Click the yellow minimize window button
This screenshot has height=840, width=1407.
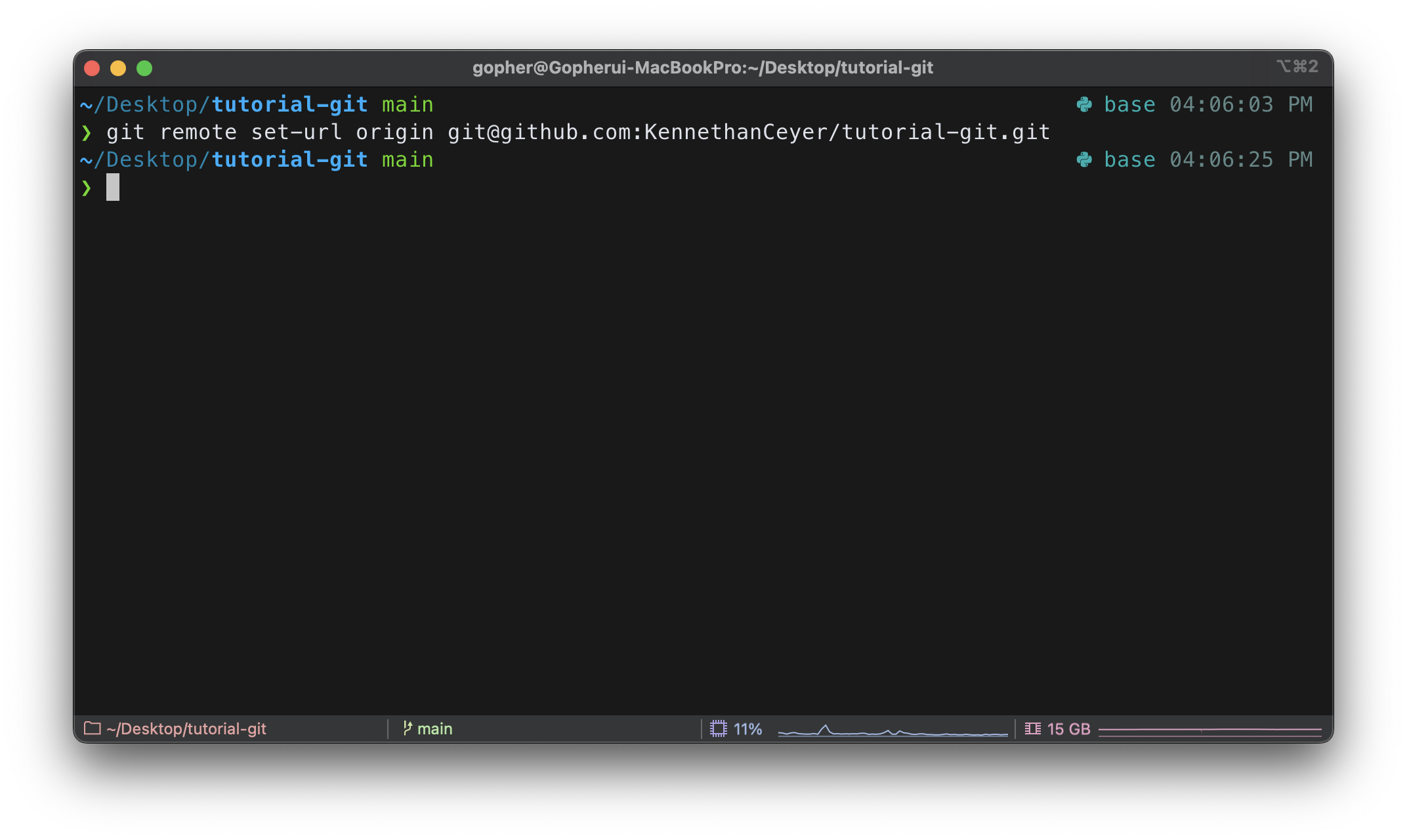point(118,68)
